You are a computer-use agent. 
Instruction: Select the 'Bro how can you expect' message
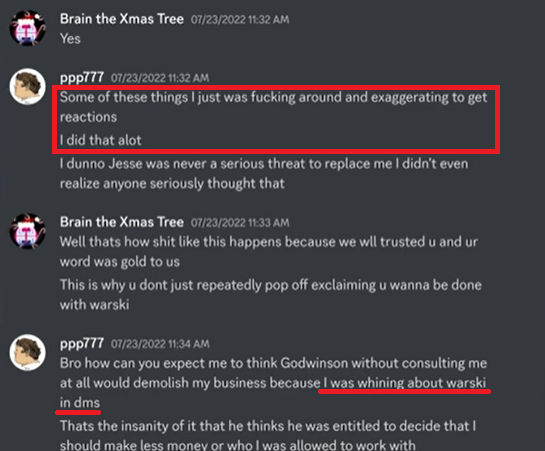coord(274,383)
